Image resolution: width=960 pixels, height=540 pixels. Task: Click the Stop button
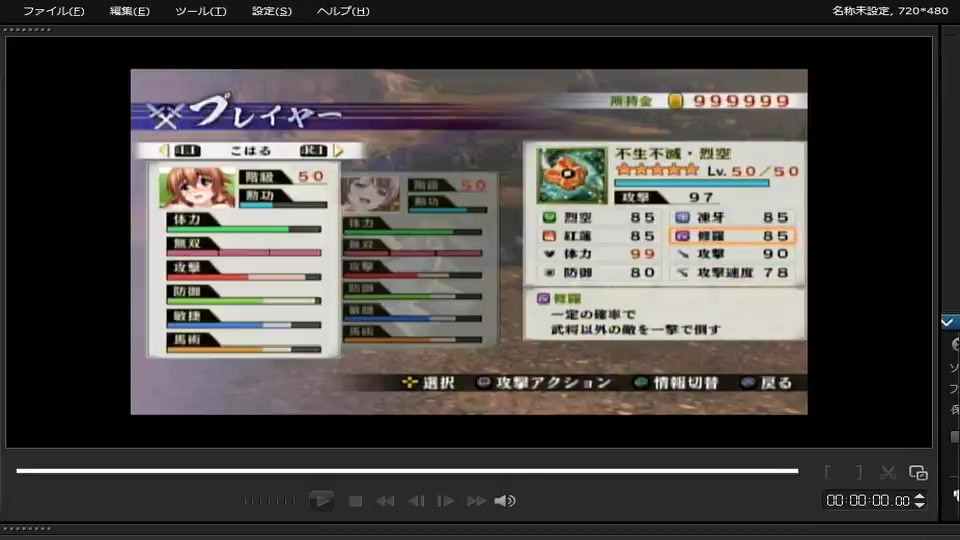355,501
